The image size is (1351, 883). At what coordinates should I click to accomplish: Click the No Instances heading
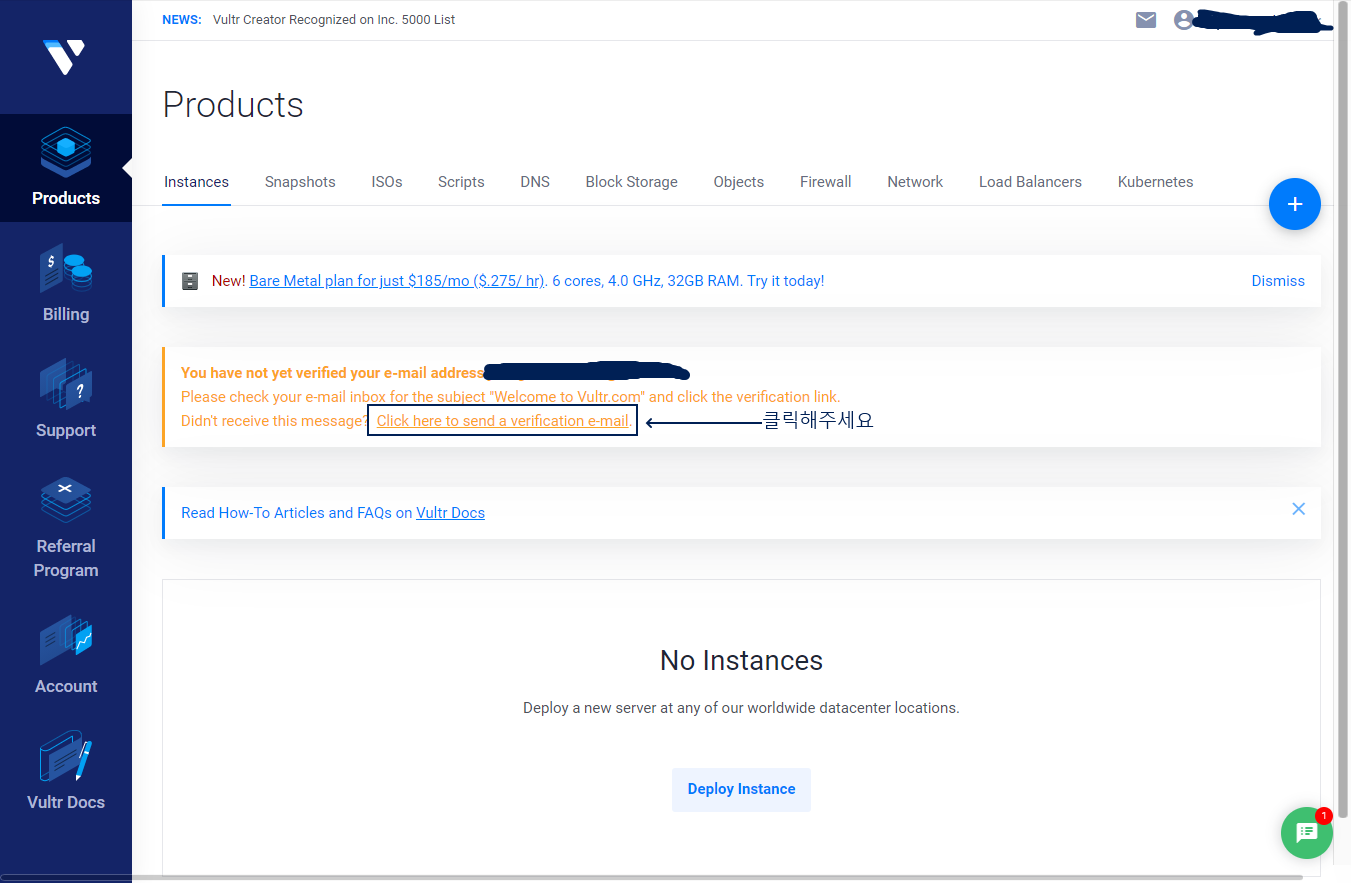click(x=741, y=661)
